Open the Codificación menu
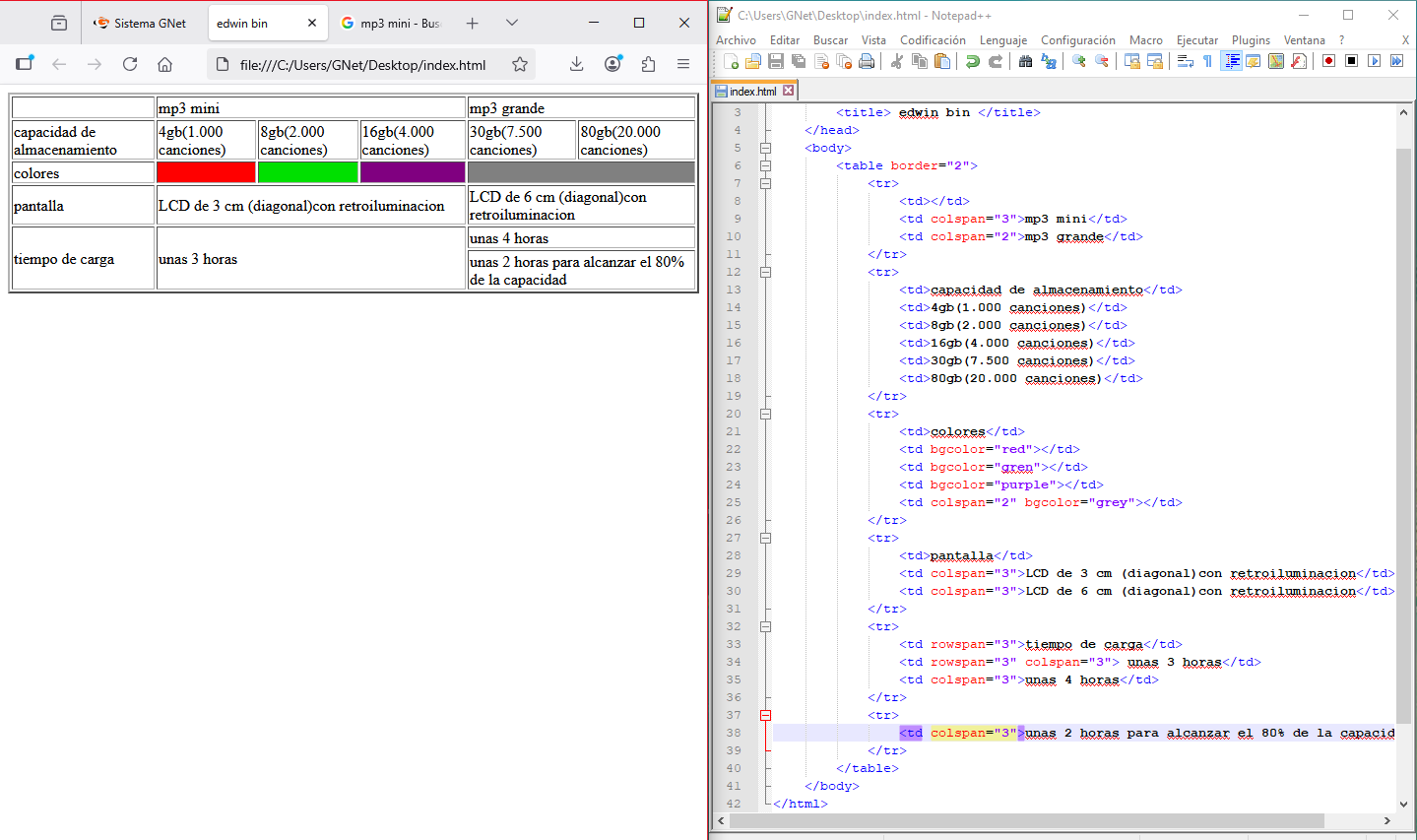1417x840 pixels. pyautogui.click(x=933, y=40)
